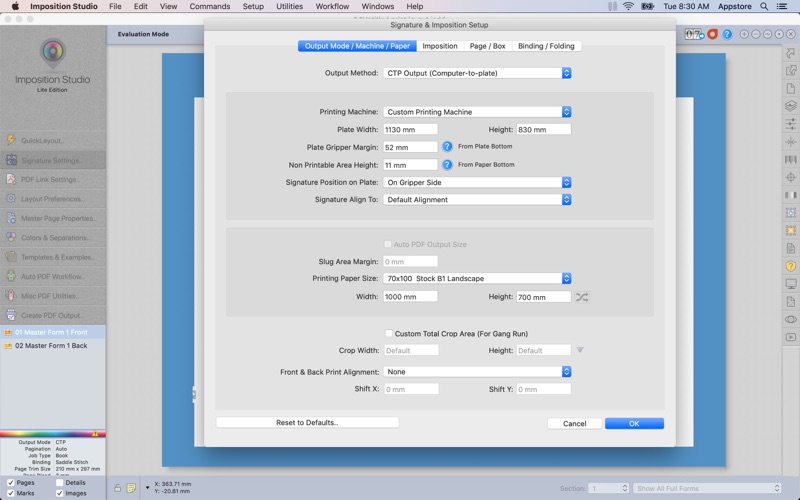This screenshot has height=500, width=800.
Task: Open the Printing Machine dropdown
Action: pos(477,112)
